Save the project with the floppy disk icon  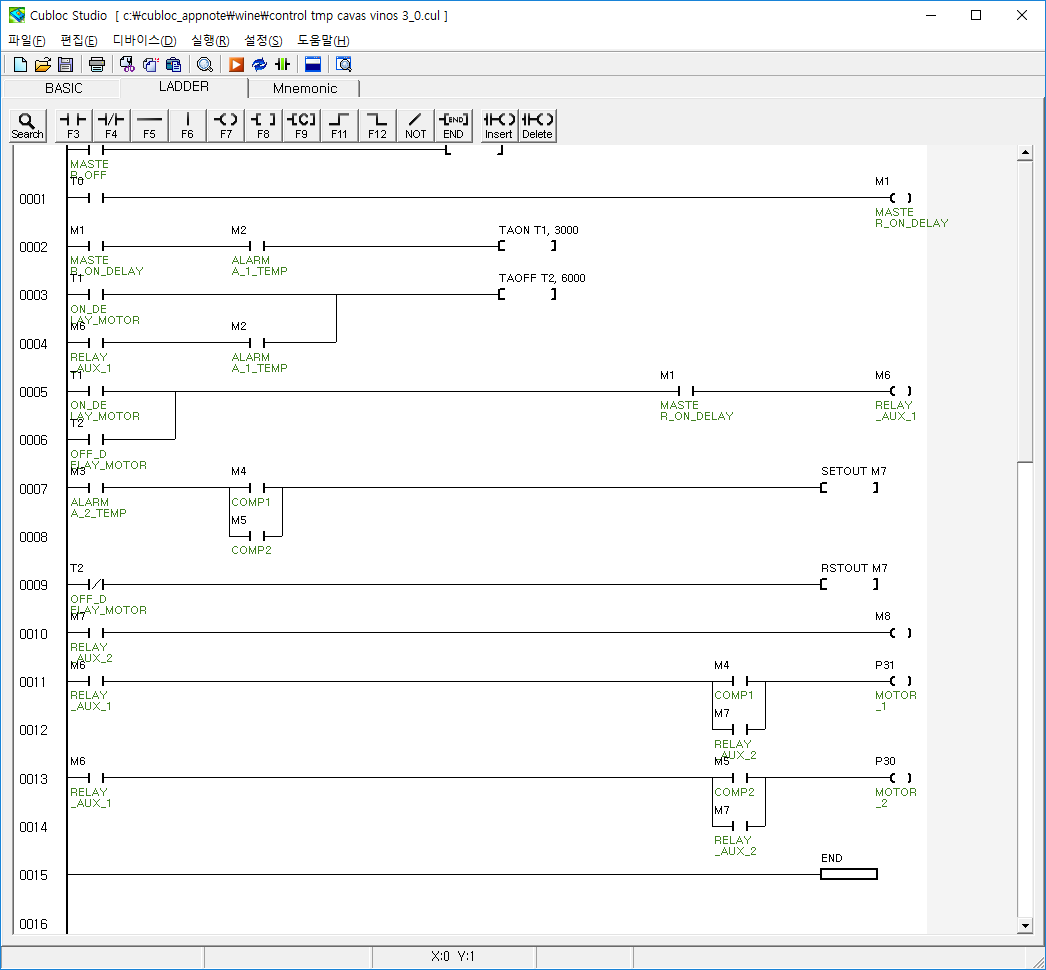click(x=65, y=65)
